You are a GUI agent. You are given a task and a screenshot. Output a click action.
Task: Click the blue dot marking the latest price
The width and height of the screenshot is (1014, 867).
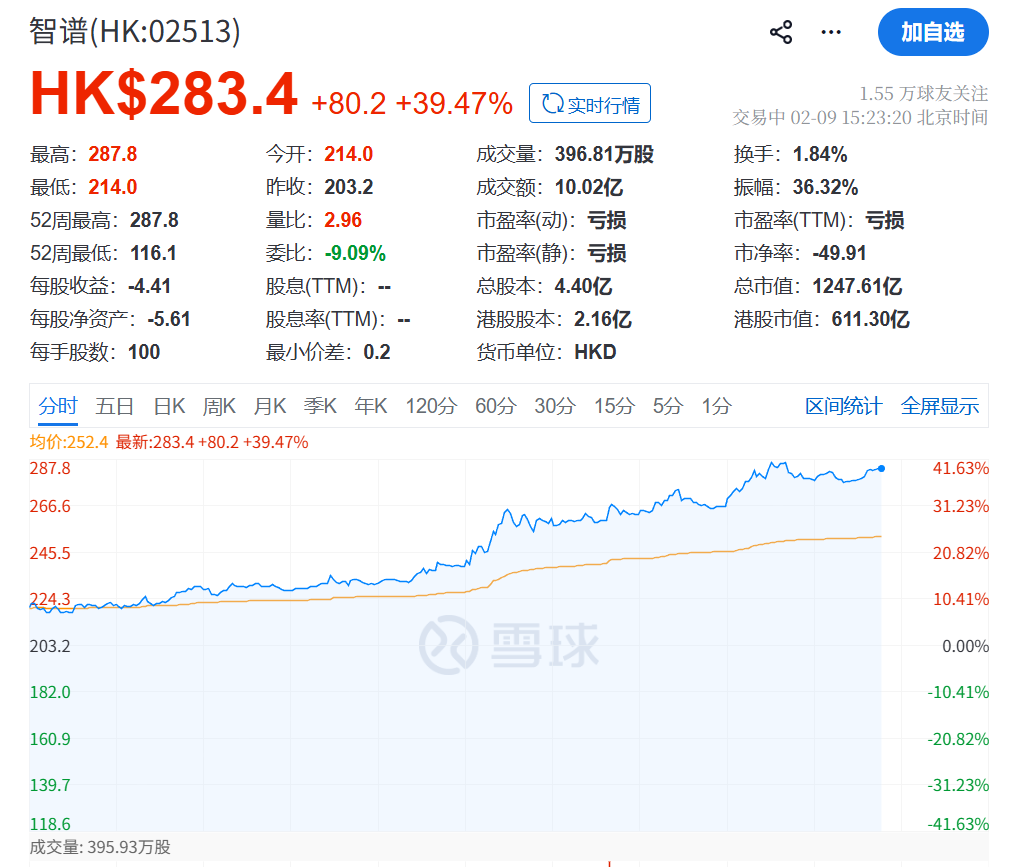click(x=881, y=467)
